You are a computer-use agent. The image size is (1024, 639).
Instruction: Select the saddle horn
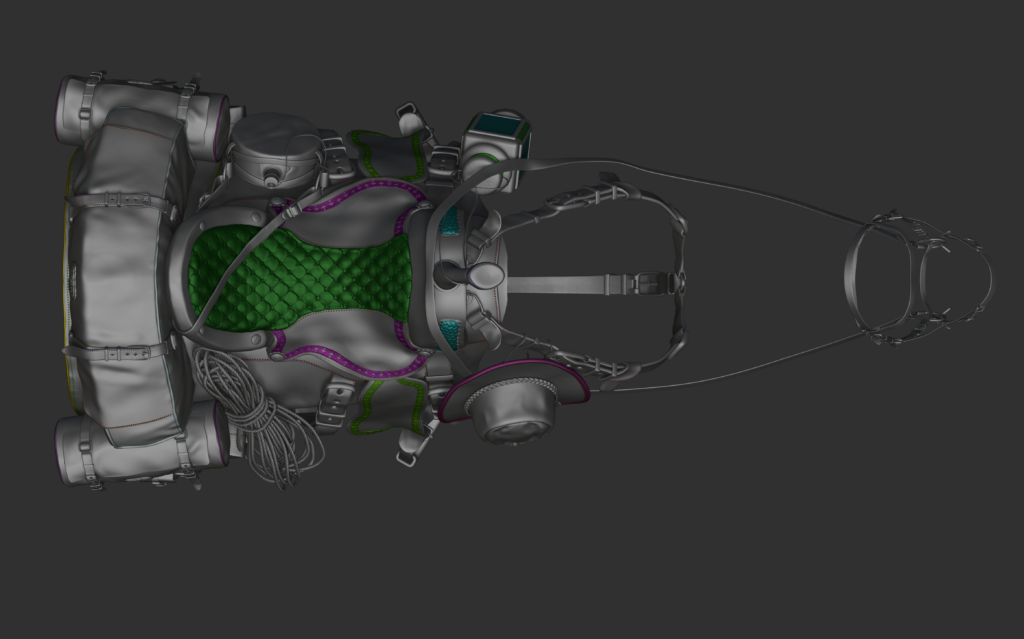click(x=470, y=275)
